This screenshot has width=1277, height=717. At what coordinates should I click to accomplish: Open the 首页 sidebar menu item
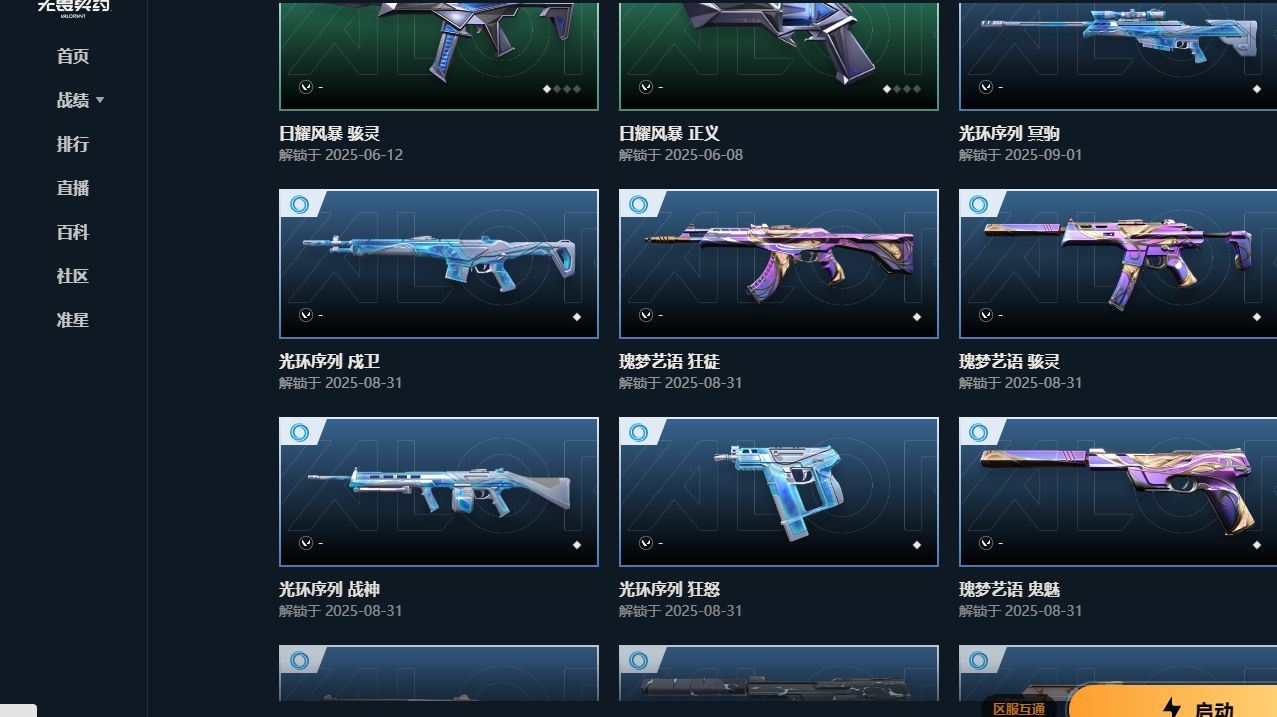pos(73,56)
